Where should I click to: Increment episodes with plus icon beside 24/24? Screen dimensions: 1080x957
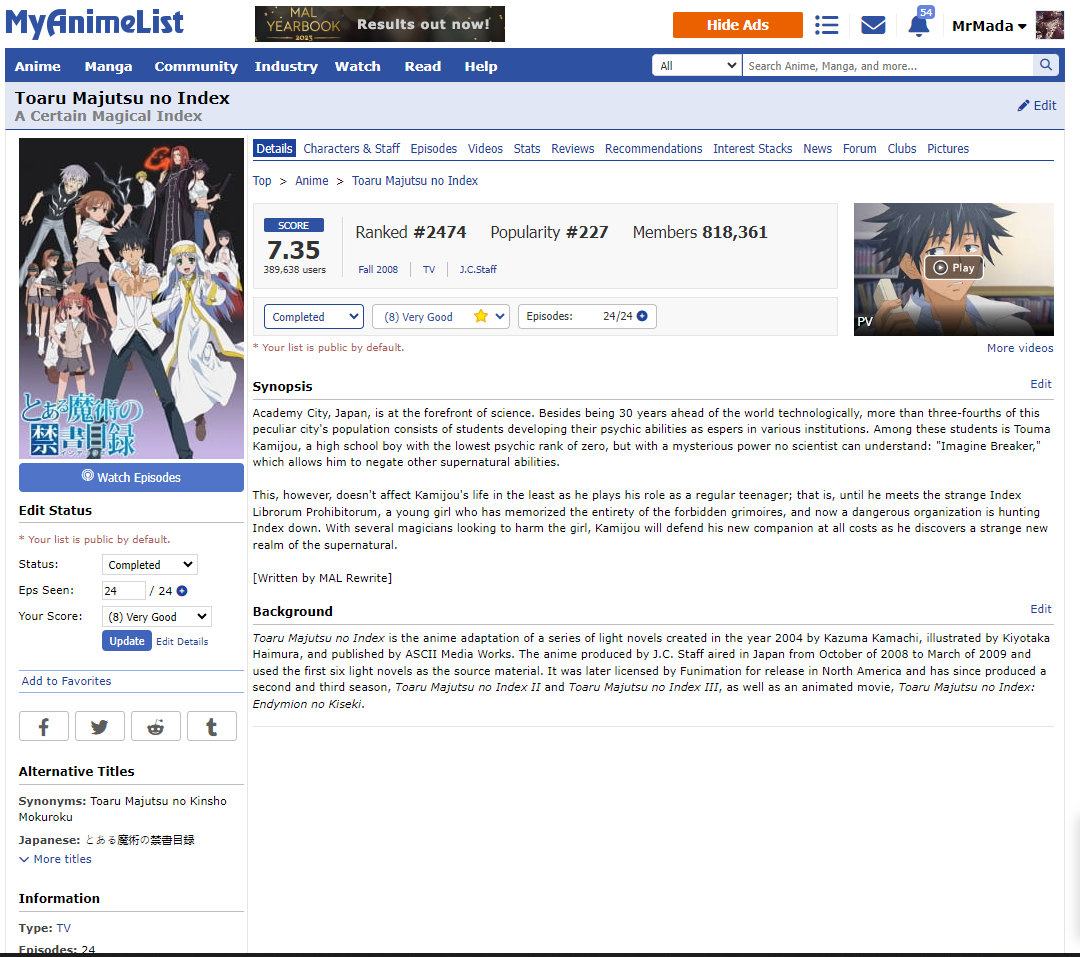tap(642, 316)
